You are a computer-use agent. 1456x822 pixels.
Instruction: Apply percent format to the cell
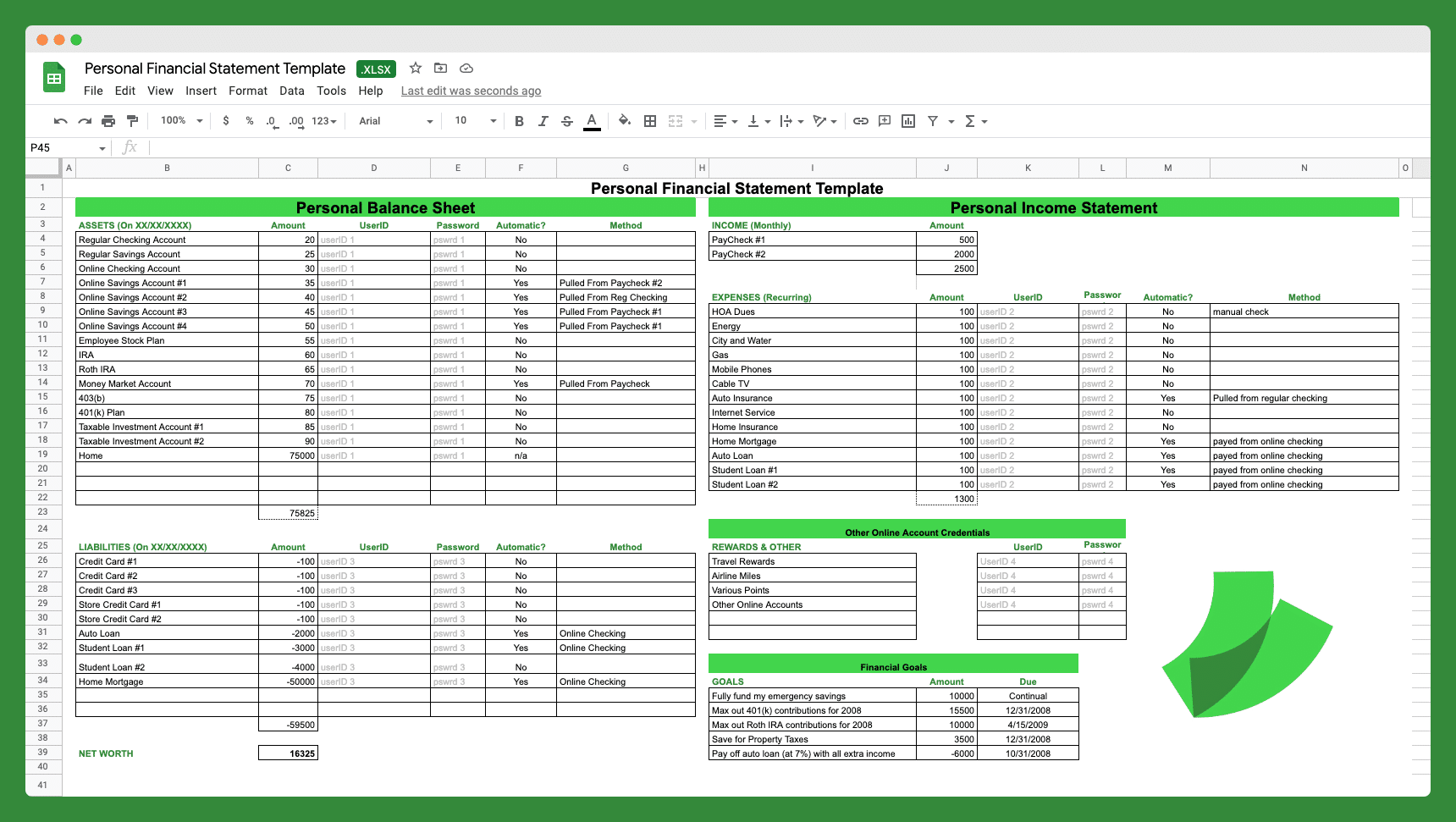tap(249, 121)
